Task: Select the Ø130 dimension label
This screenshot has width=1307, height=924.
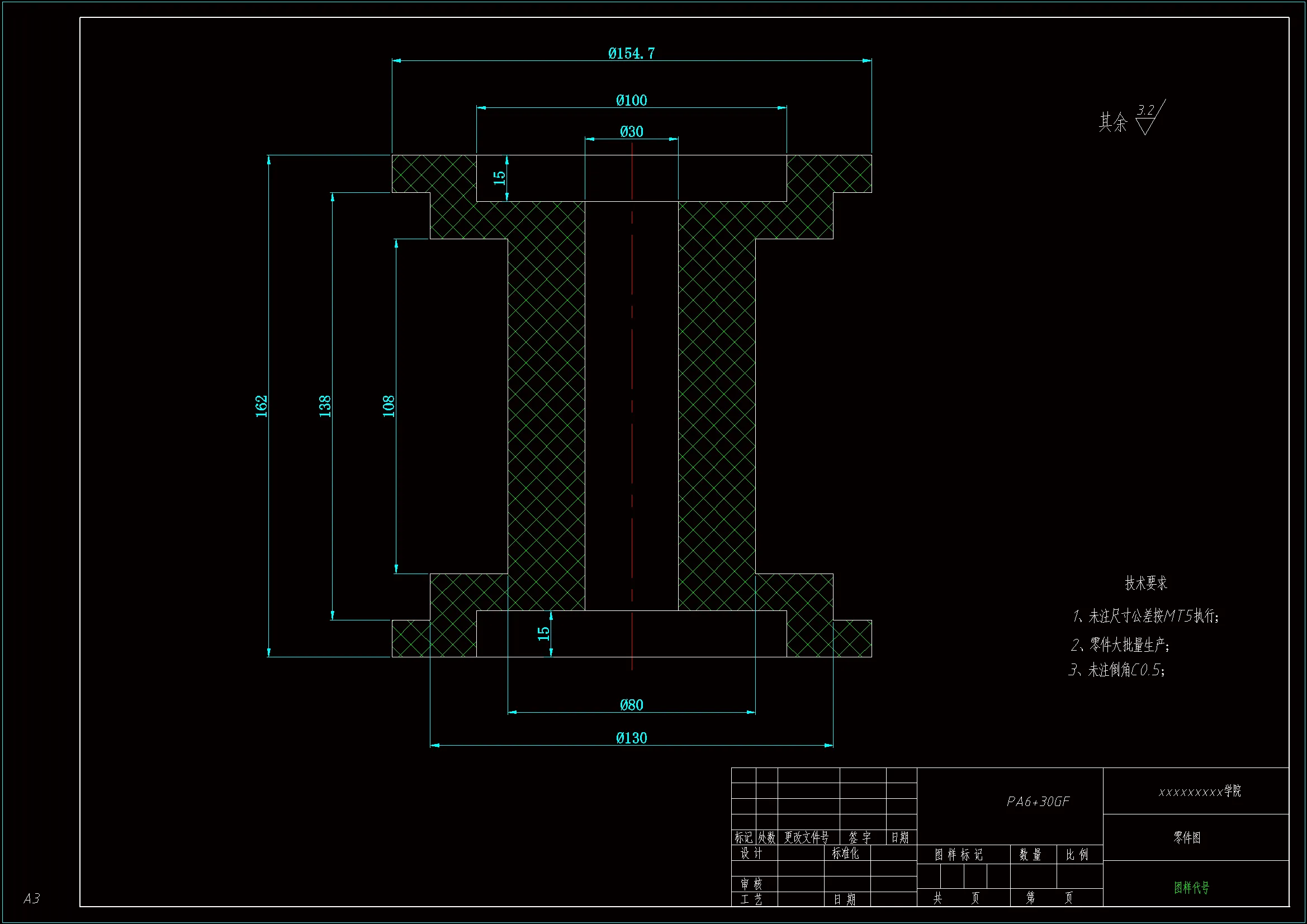Action: 631,738
